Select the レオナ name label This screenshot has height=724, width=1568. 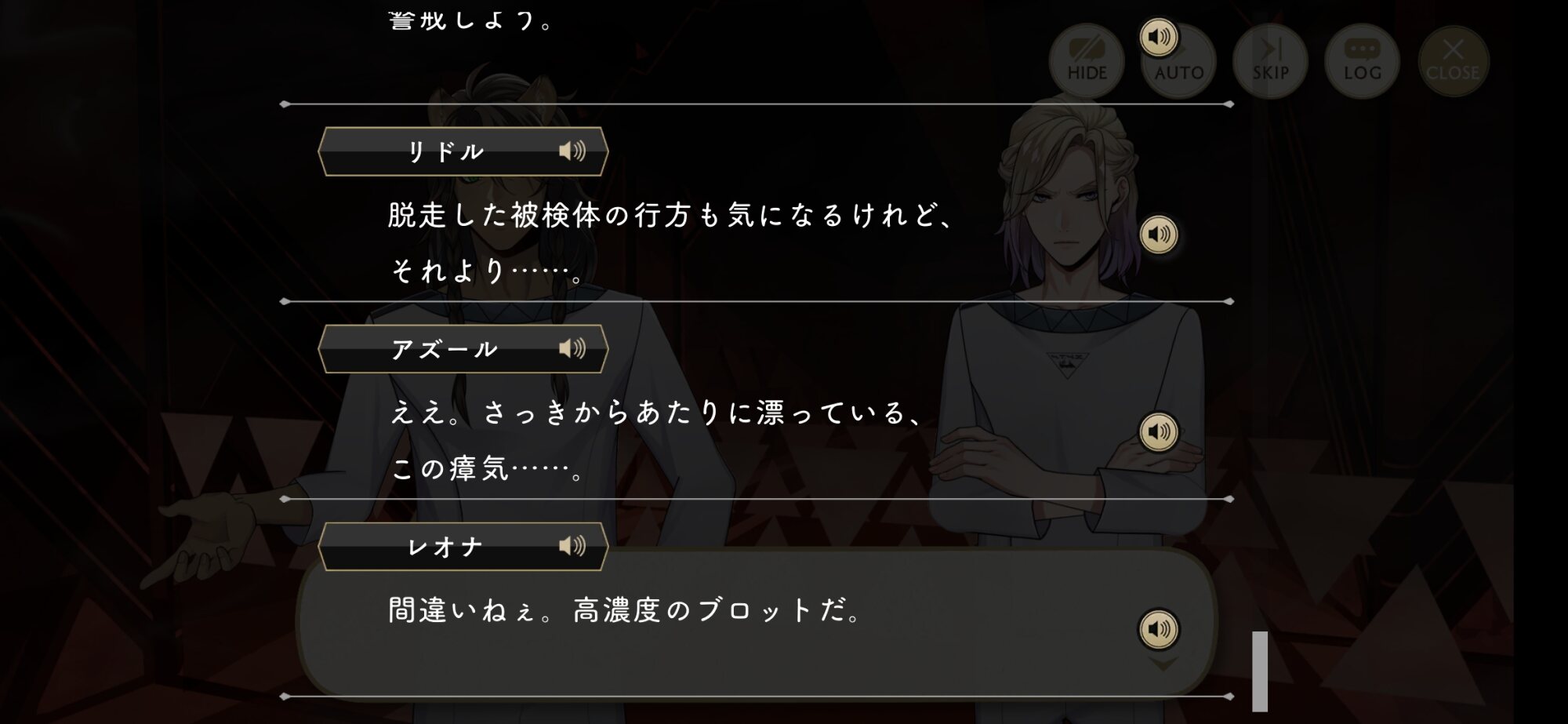[445, 547]
